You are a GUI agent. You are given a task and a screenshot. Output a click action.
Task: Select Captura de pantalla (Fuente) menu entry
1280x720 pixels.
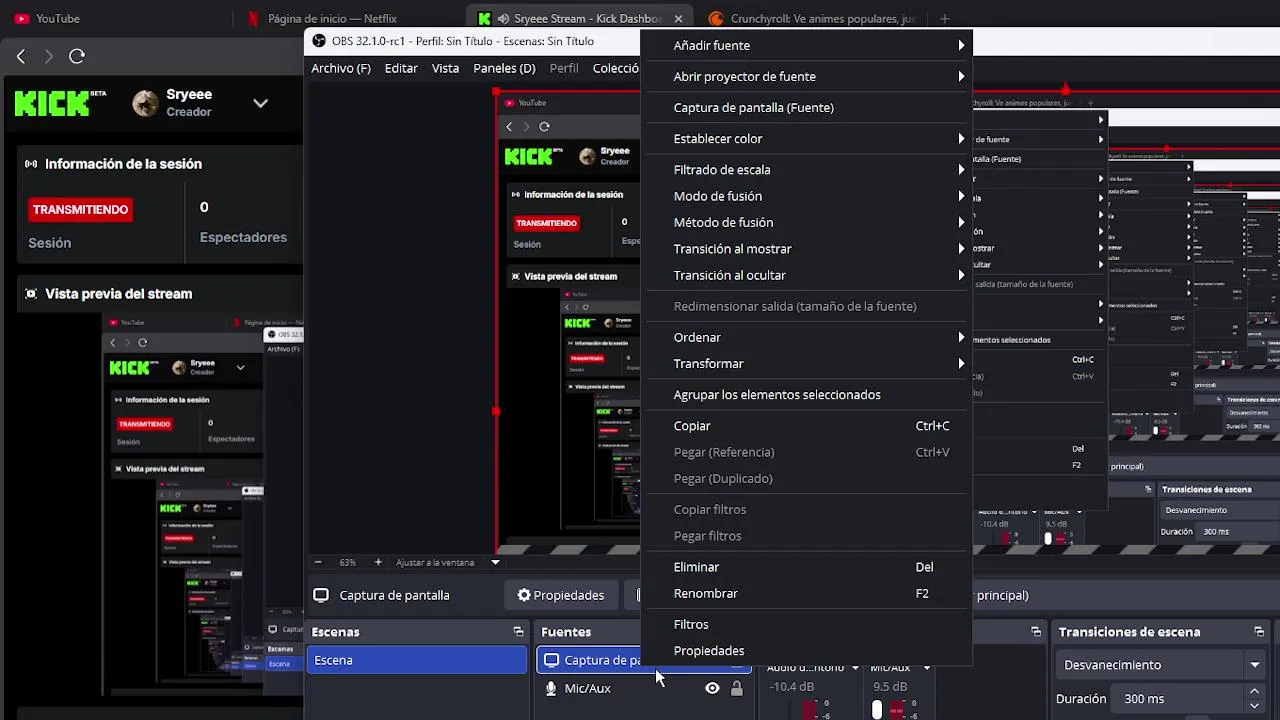(x=806, y=107)
